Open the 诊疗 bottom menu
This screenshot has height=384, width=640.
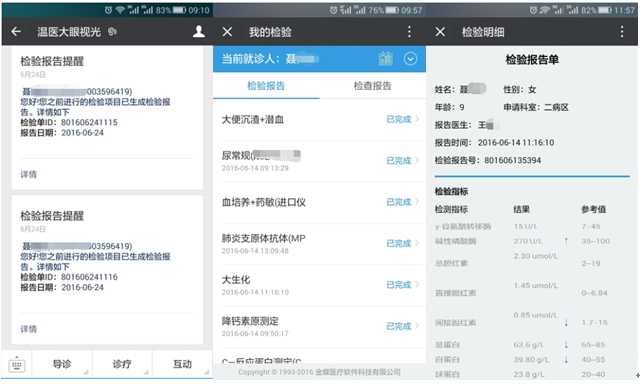(x=122, y=364)
